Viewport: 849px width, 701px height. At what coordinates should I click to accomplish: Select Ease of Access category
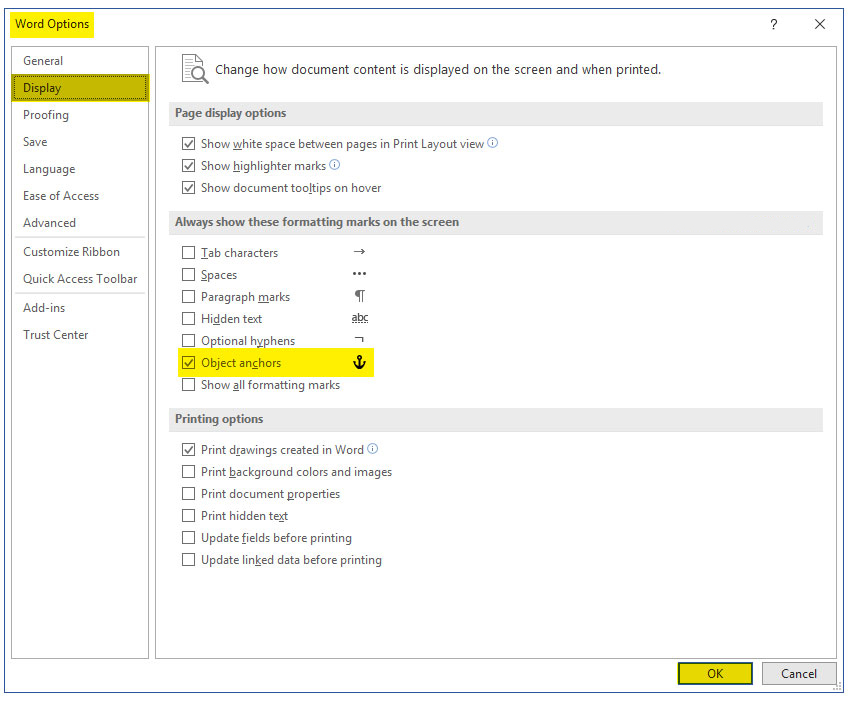(80, 196)
